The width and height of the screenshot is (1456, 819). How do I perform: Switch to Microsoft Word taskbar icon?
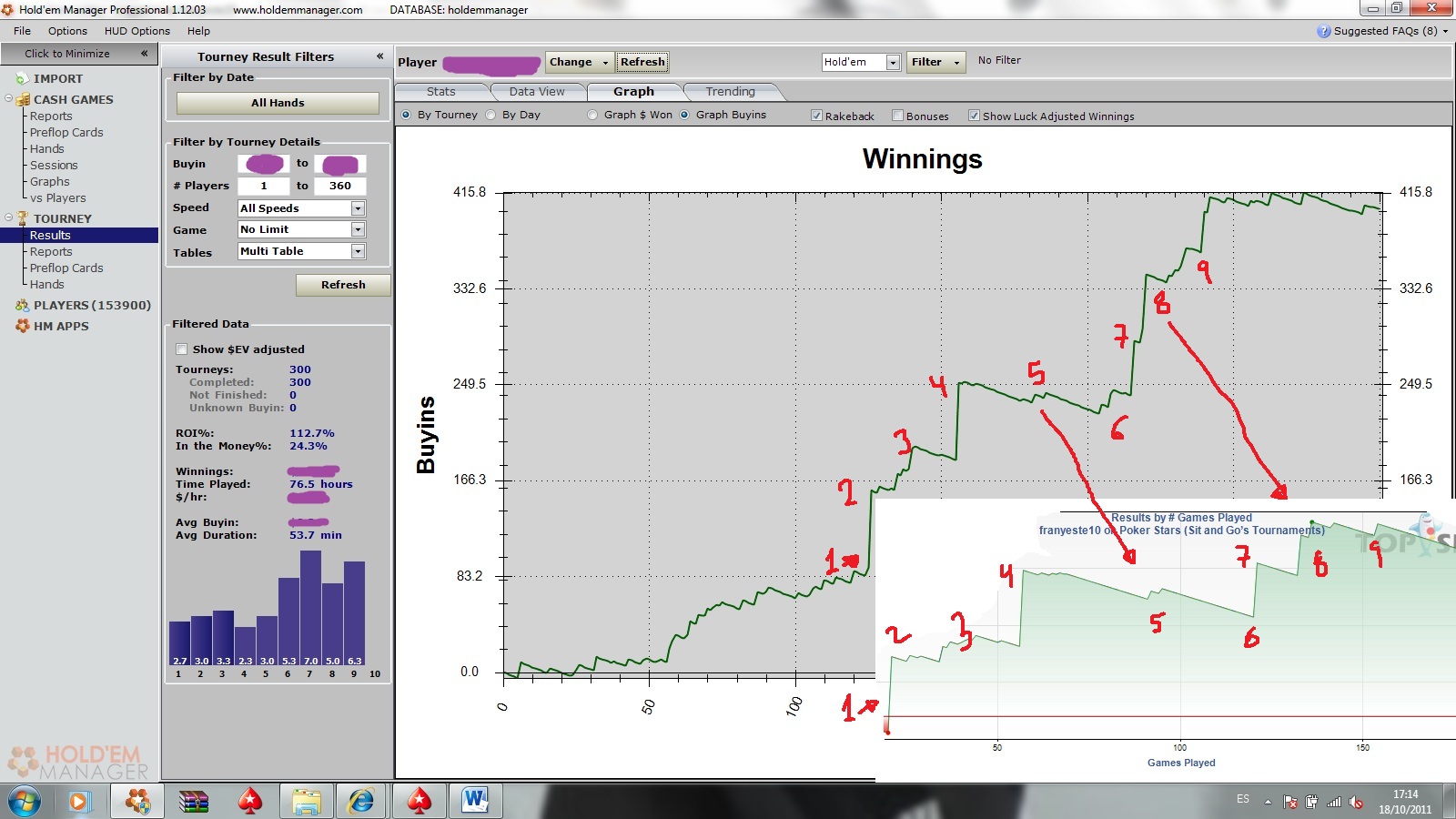click(x=475, y=802)
